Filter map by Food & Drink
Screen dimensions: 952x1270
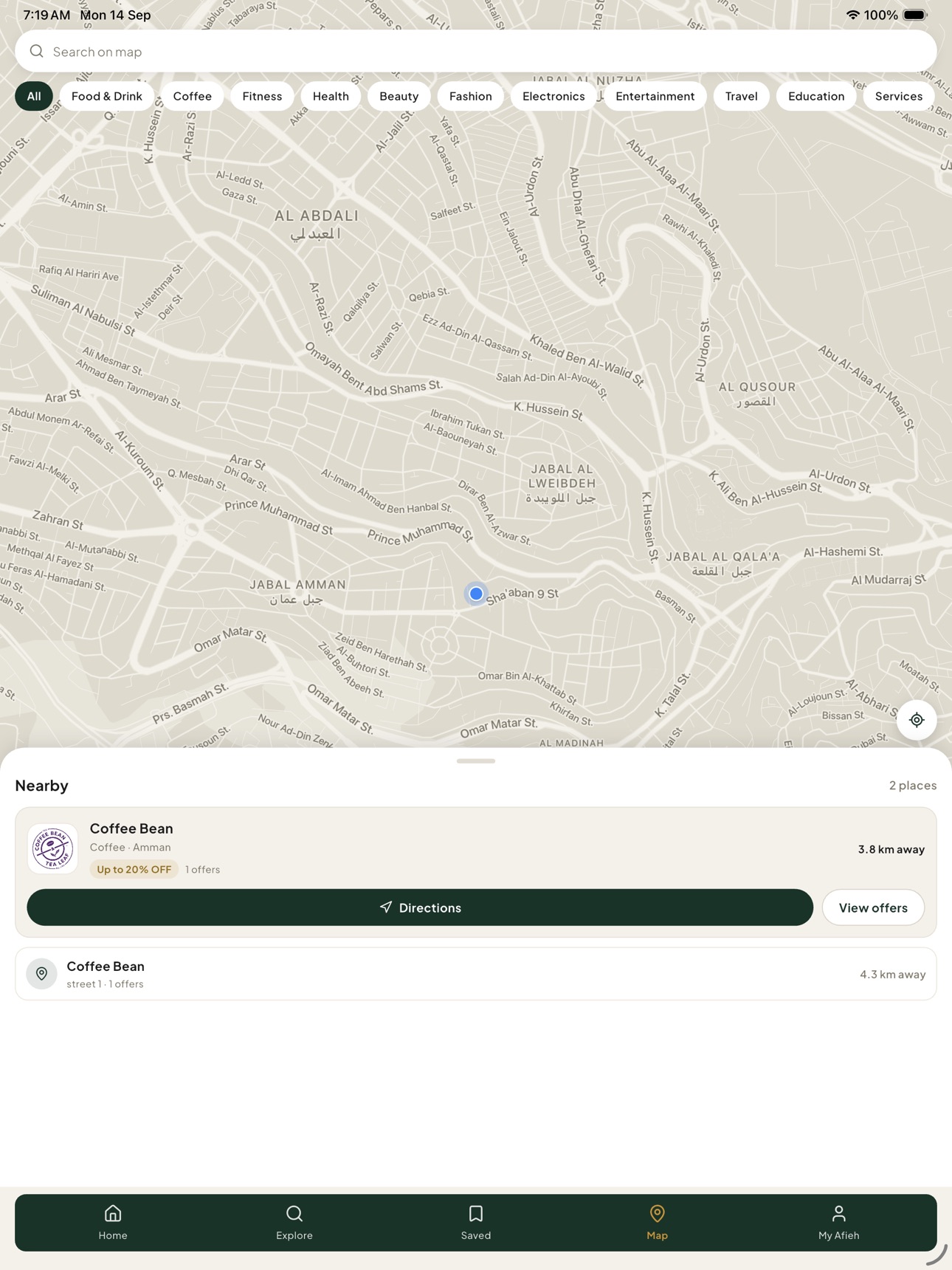pos(107,96)
